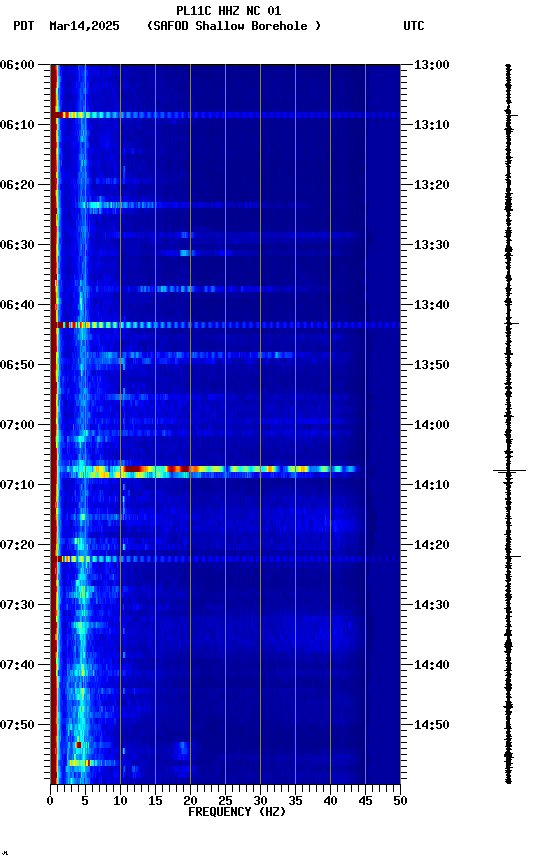Screen dimensions: 552x864
Task: Click the 10 Hz frequency tick label
Action: (120, 801)
